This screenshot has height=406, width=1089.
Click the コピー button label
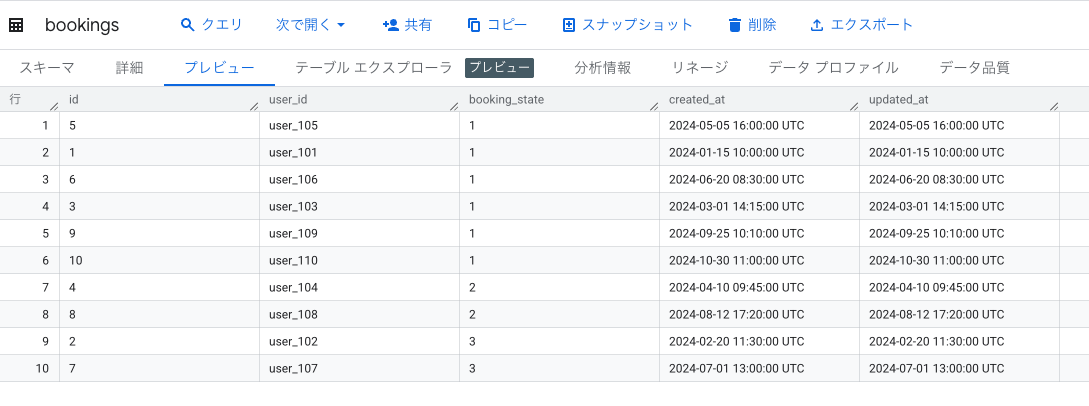507,25
